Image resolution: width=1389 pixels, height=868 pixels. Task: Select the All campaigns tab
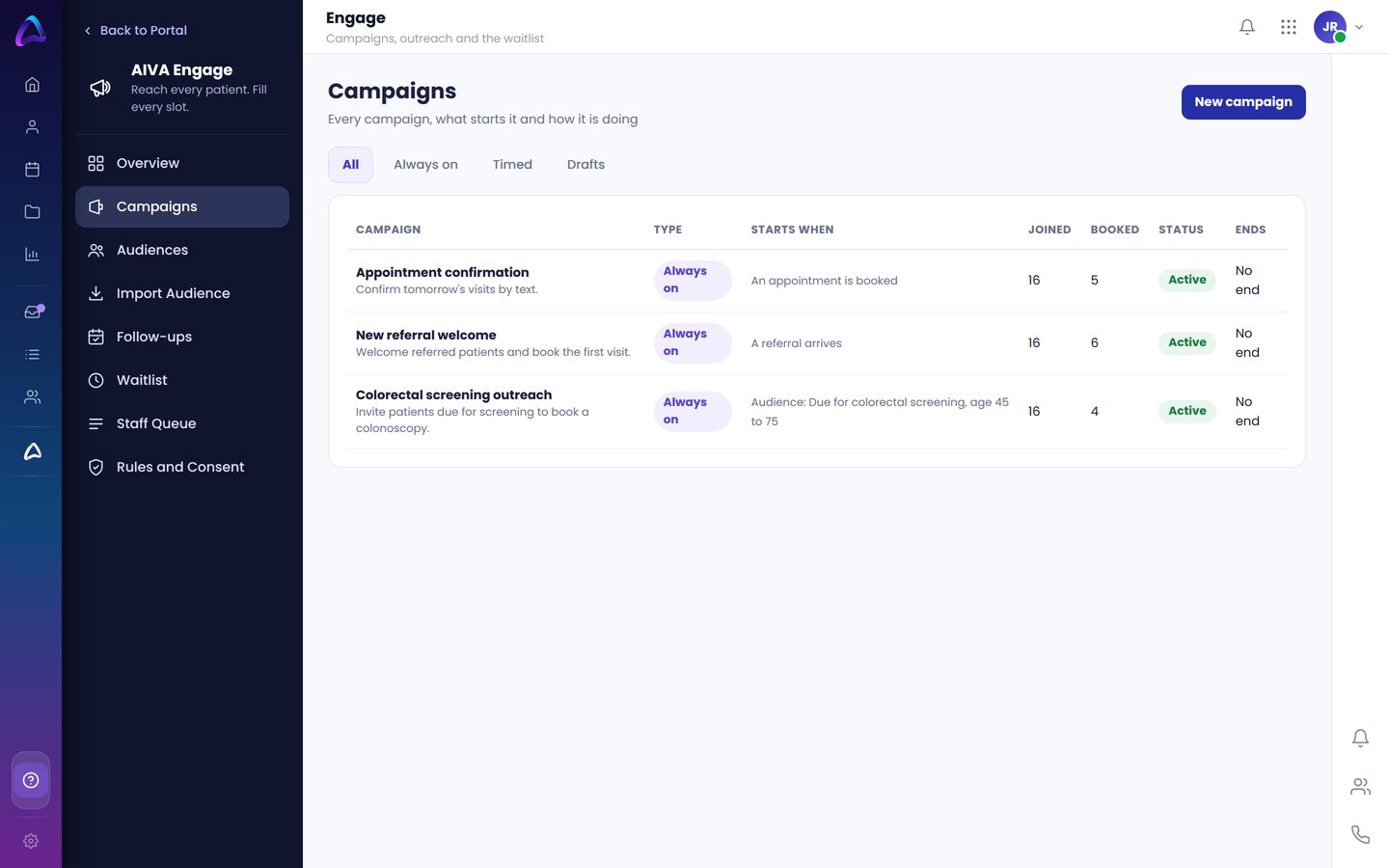[x=350, y=165]
